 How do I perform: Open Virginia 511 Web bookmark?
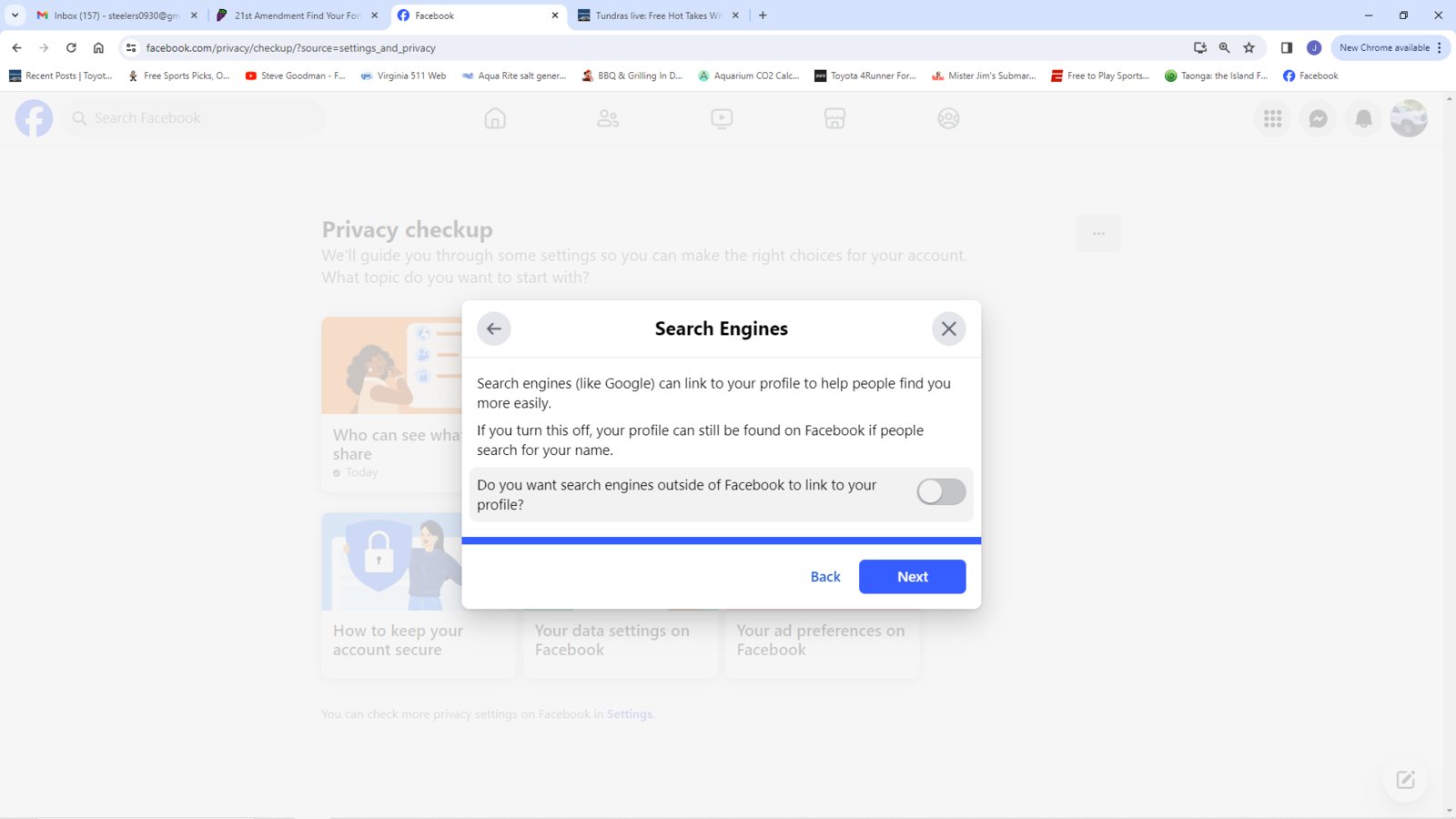pos(403,76)
